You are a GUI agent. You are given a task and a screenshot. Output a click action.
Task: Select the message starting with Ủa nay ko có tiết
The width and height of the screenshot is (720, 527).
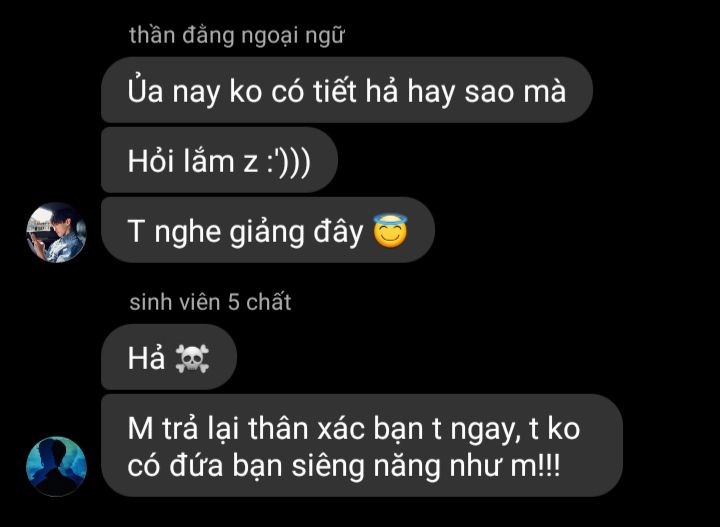(347, 90)
